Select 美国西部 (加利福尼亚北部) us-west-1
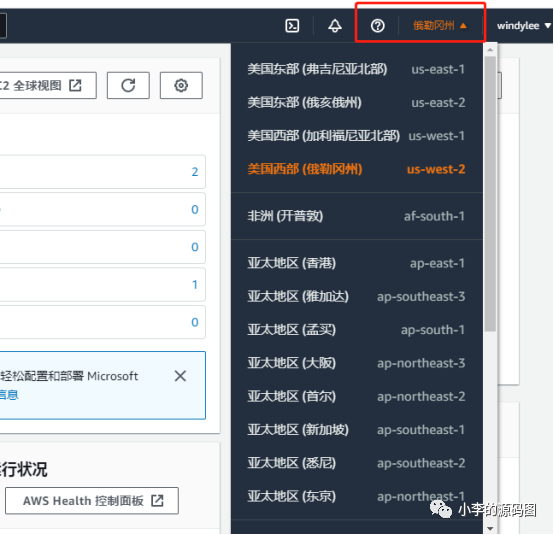This screenshot has height=535, width=554. (356, 136)
